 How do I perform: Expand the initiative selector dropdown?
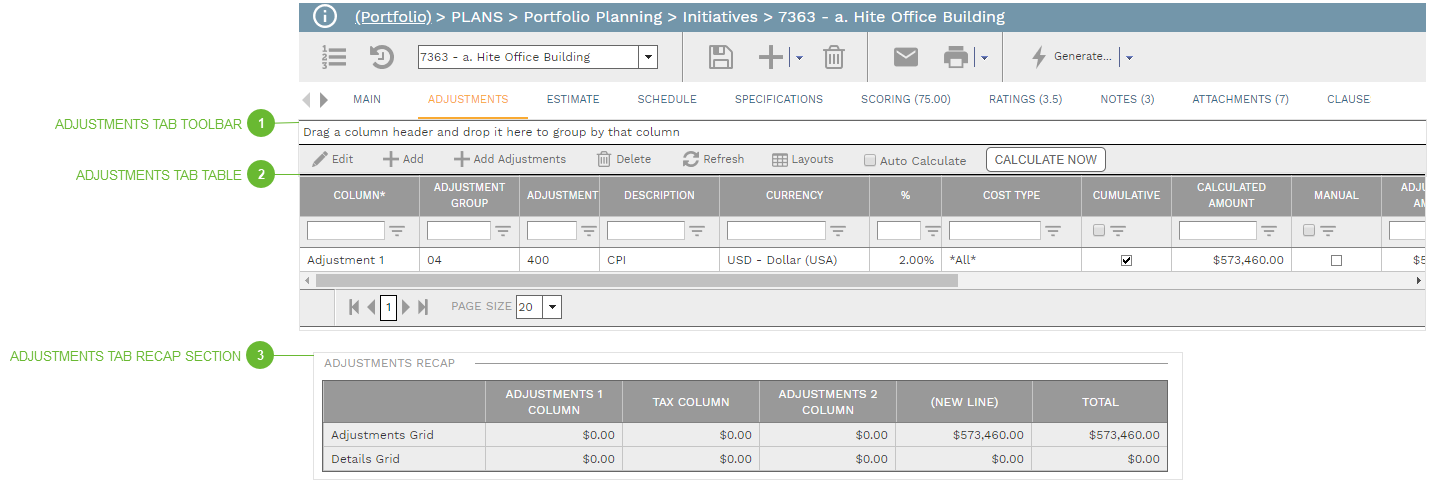[x=648, y=57]
